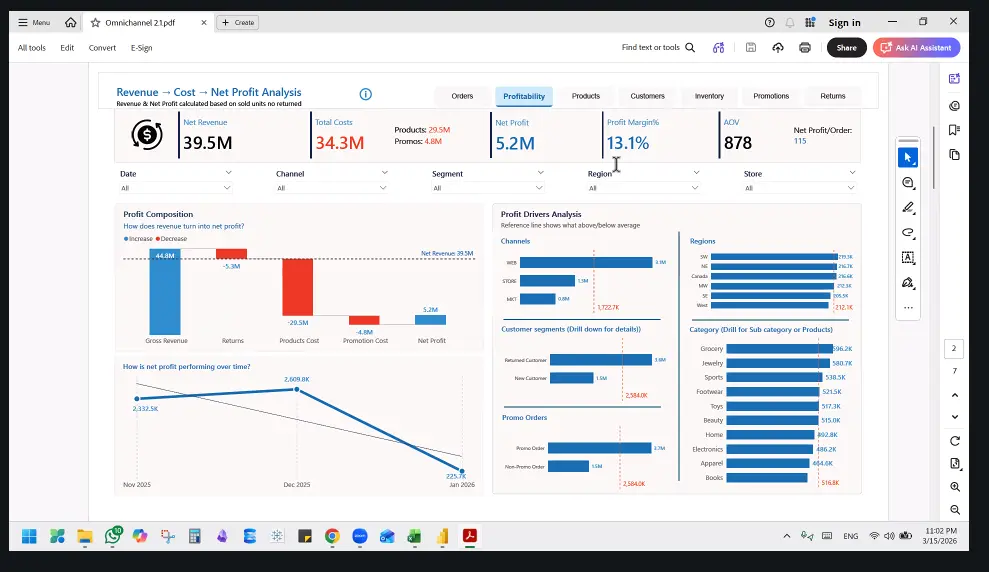Pick the Fill and sign pen tool
The image size is (989, 572).
(908, 283)
